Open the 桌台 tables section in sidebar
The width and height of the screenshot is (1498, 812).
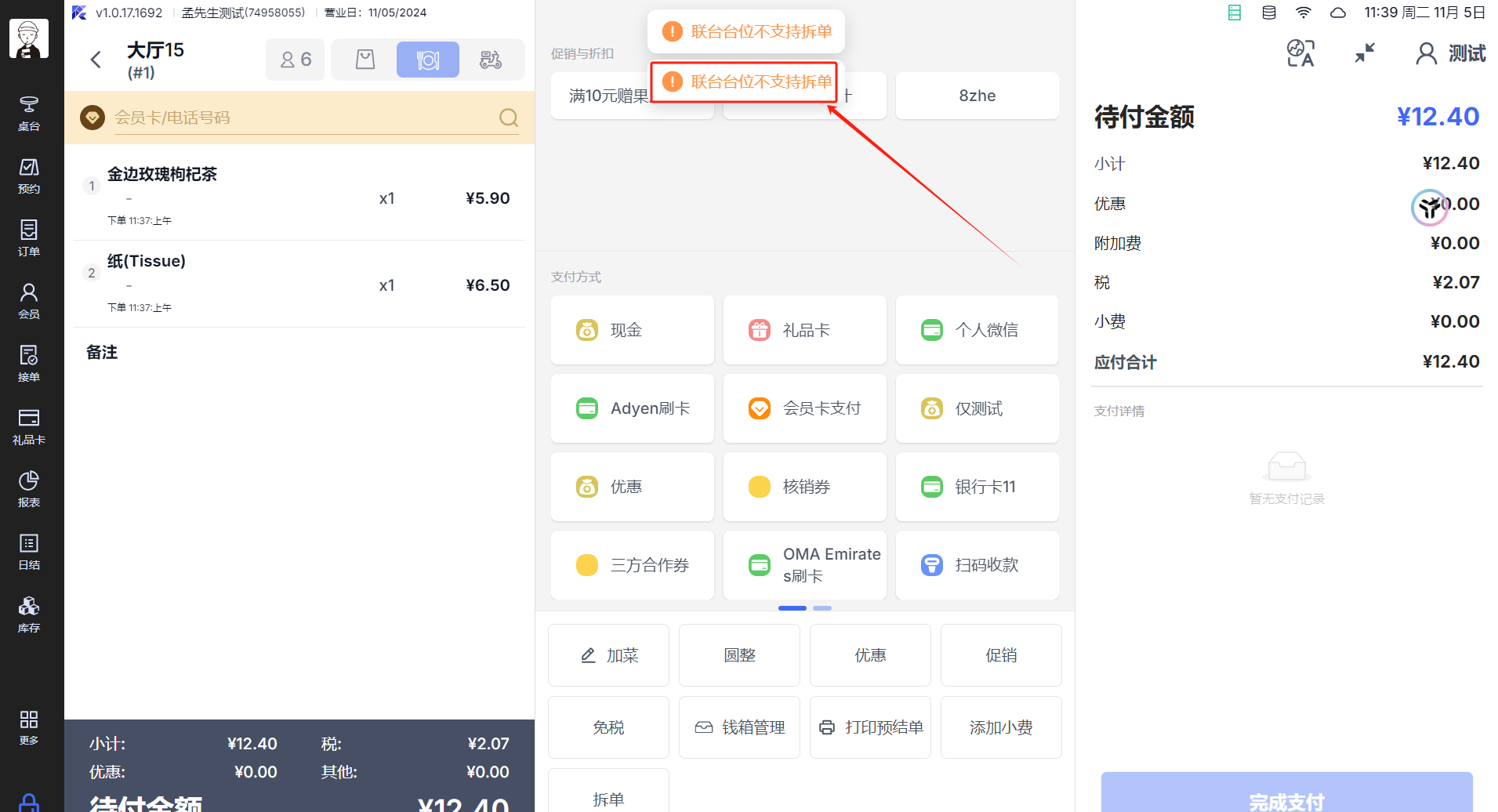pos(29,113)
